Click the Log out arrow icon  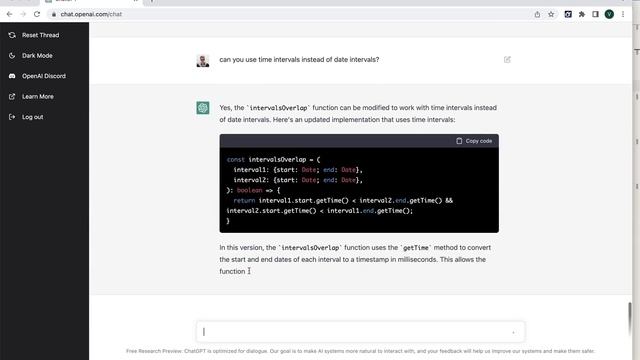pyautogui.click(x=12, y=117)
